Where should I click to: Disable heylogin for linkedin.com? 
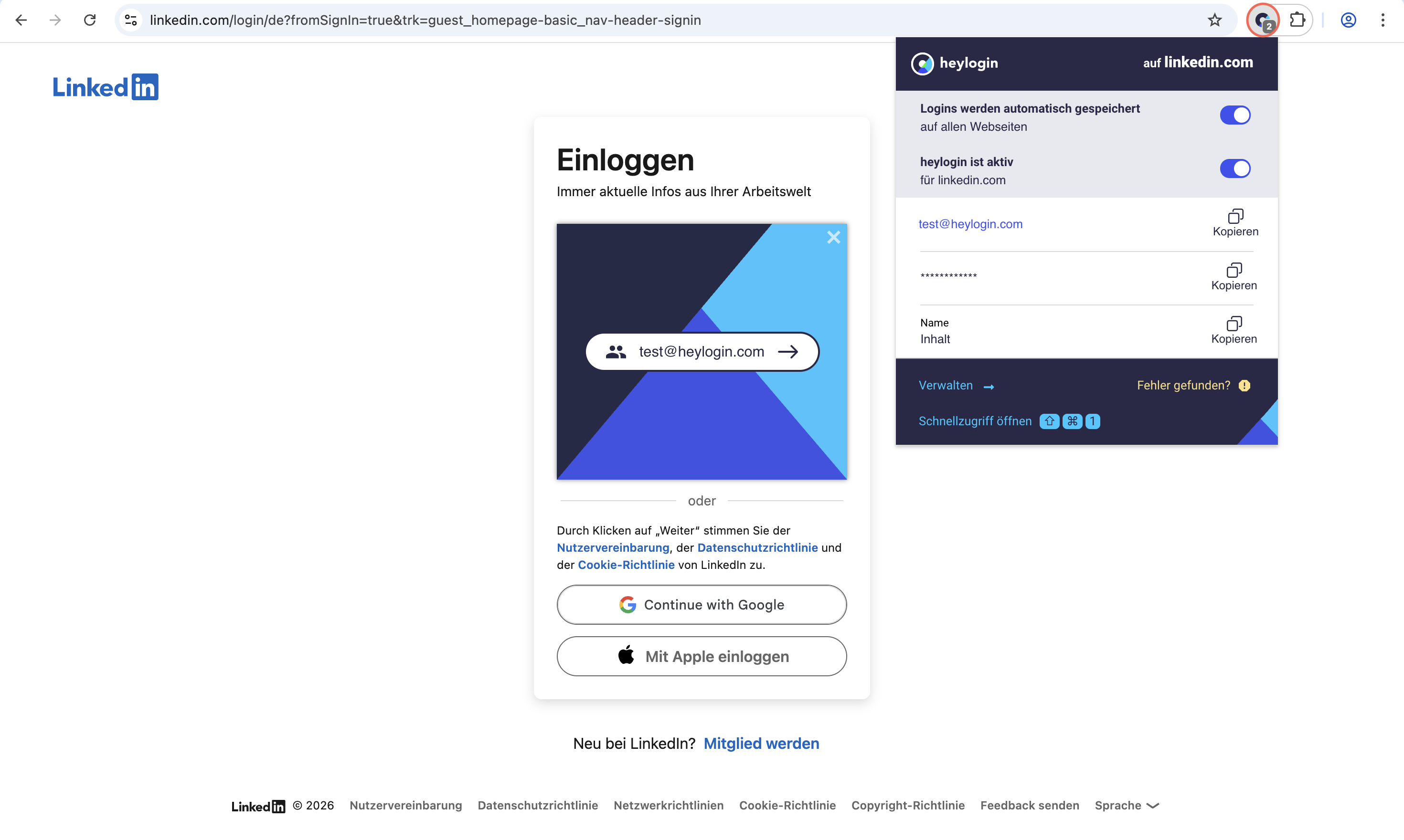click(x=1234, y=168)
